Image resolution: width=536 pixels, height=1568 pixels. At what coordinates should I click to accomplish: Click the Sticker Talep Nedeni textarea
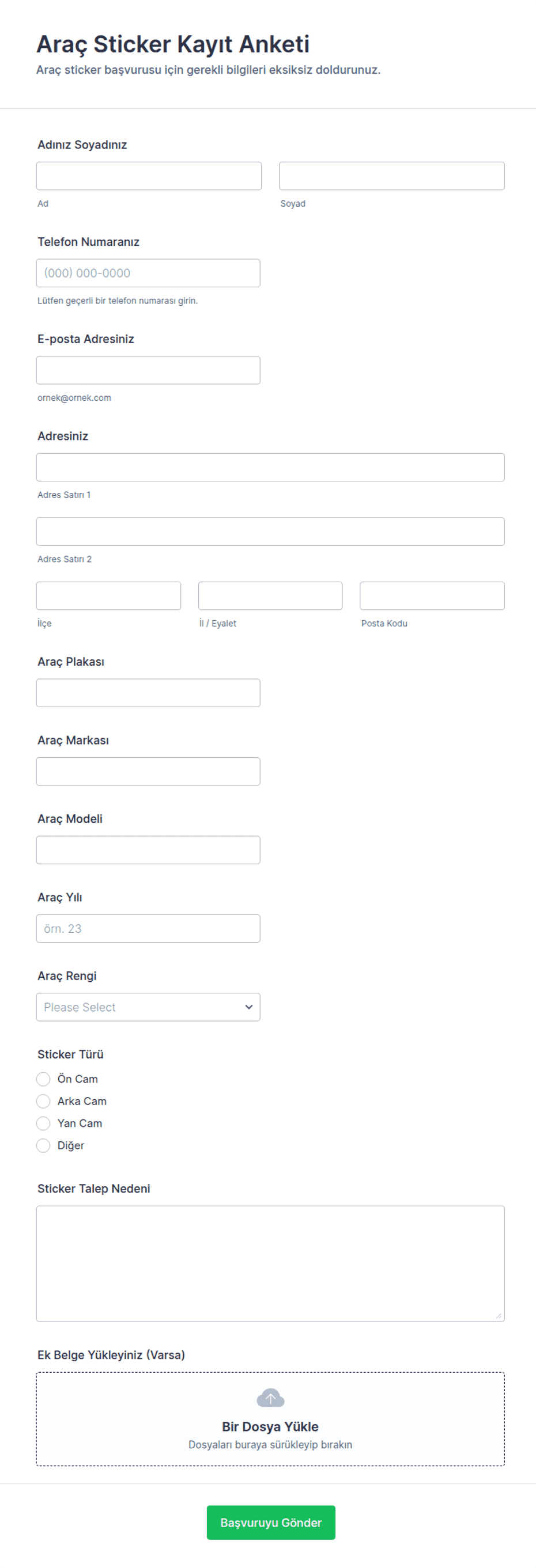pyautogui.click(x=270, y=1263)
